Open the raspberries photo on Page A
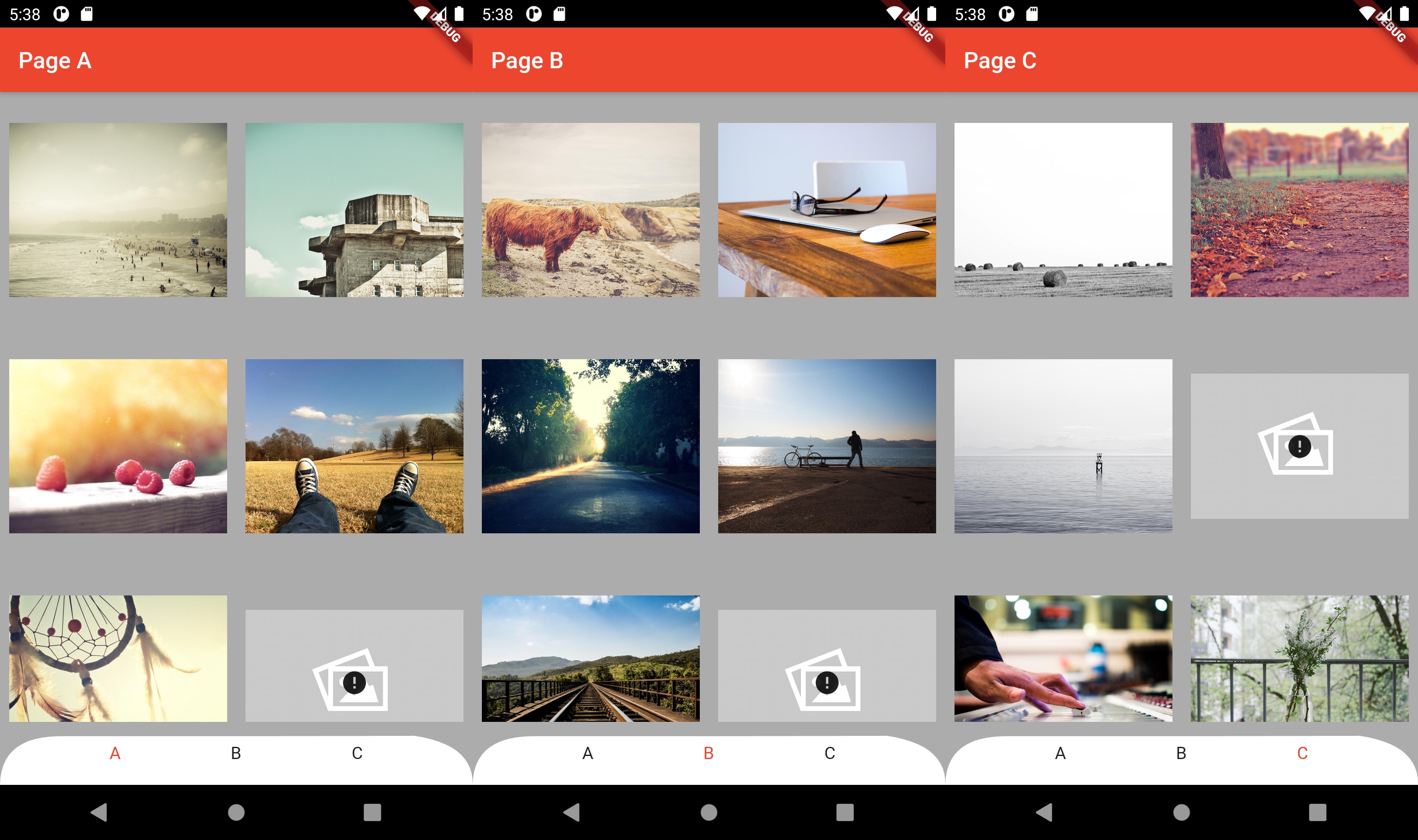 (x=118, y=447)
